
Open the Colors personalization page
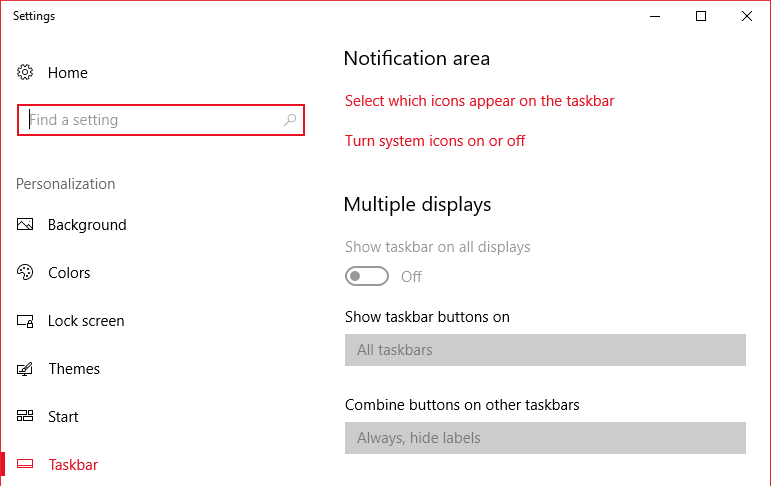tap(69, 273)
